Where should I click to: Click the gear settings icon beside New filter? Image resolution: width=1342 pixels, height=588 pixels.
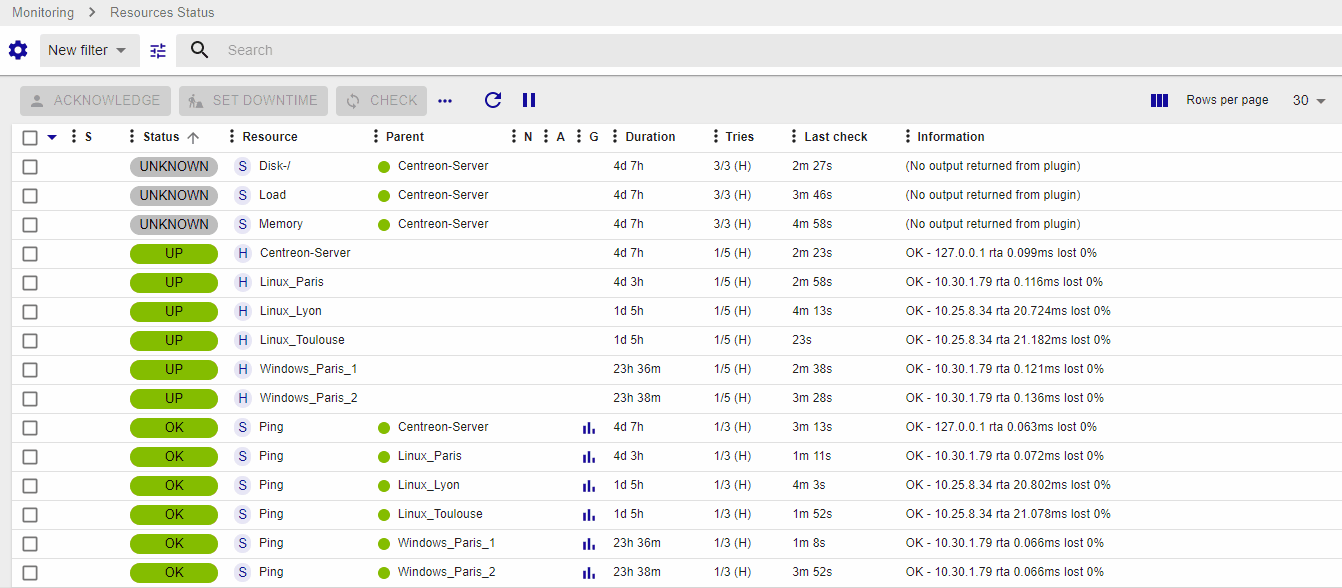tap(18, 50)
